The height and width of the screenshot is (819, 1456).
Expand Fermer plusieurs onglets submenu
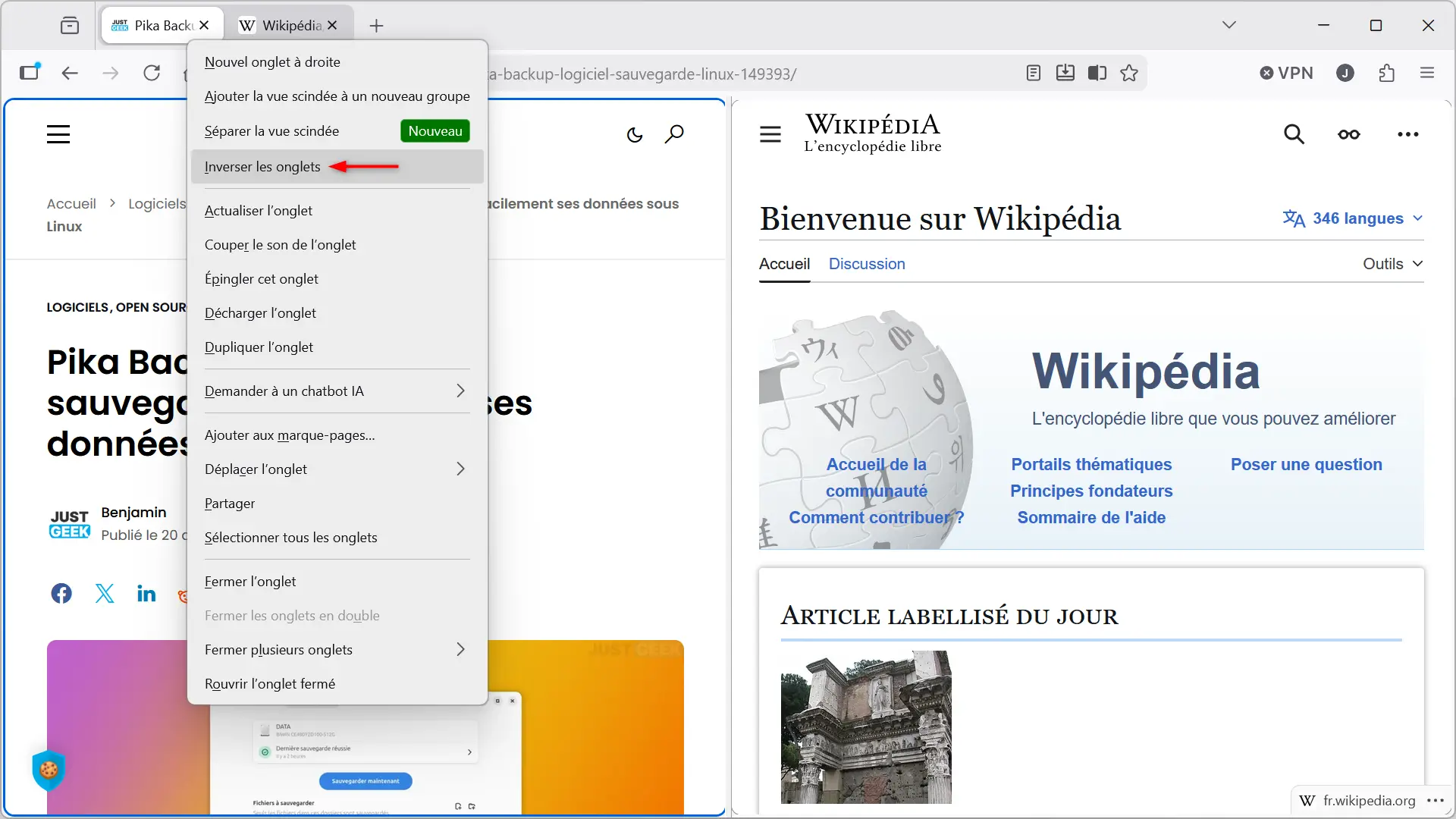tap(337, 650)
